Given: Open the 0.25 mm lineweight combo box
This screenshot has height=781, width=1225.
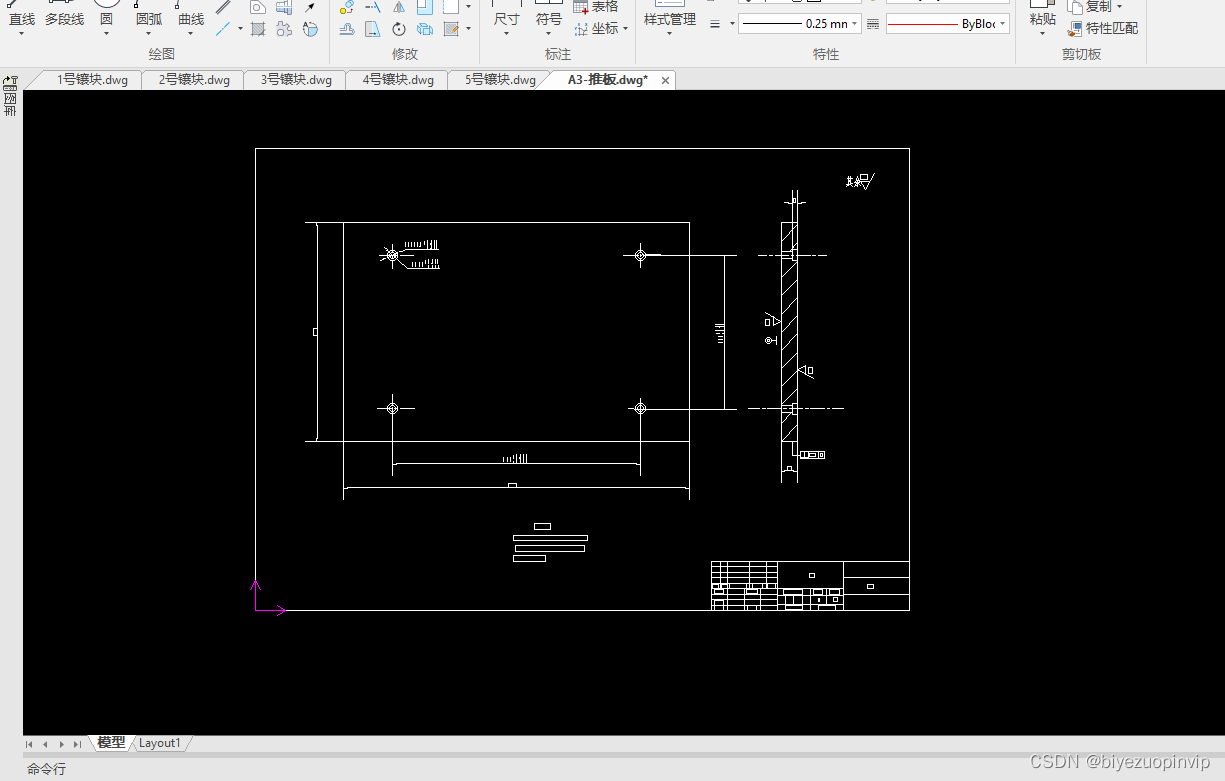Looking at the screenshot, I should 800,23.
